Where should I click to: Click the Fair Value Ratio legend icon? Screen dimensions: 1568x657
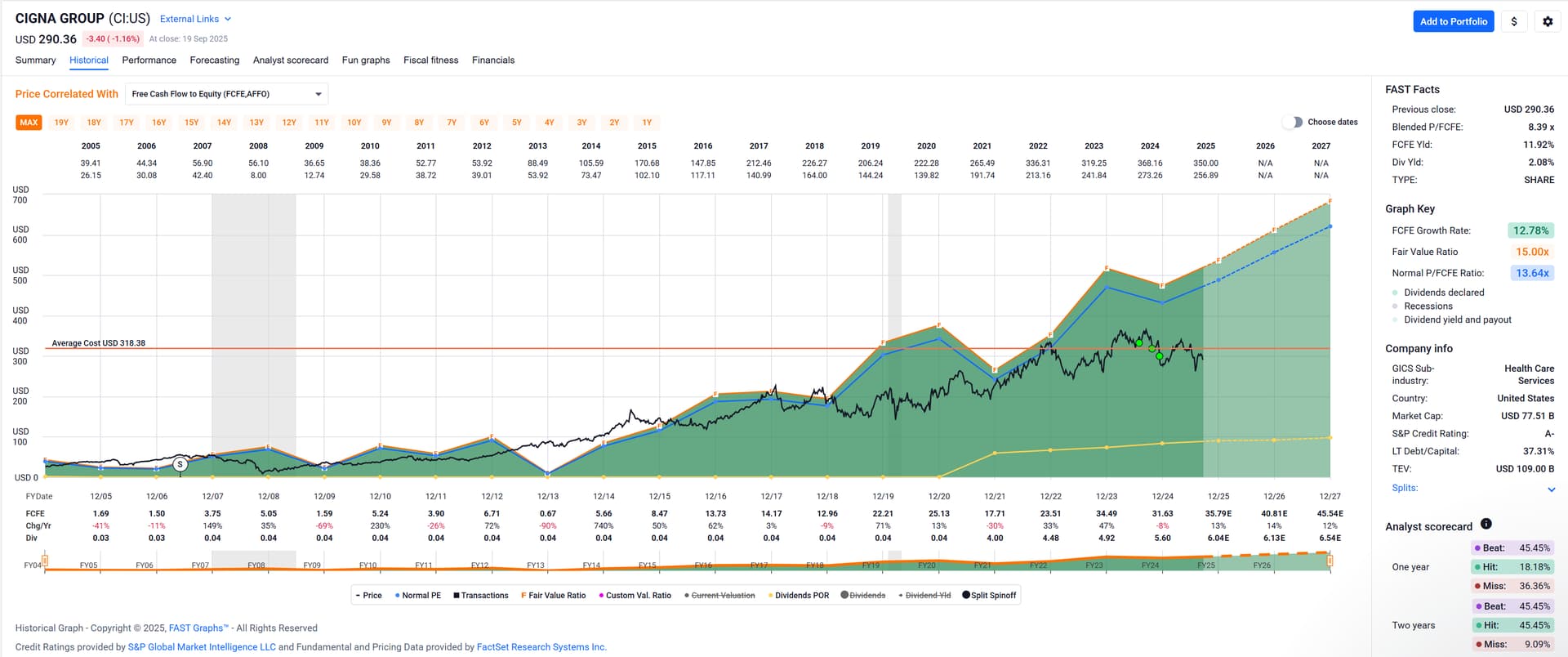(x=523, y=596)
